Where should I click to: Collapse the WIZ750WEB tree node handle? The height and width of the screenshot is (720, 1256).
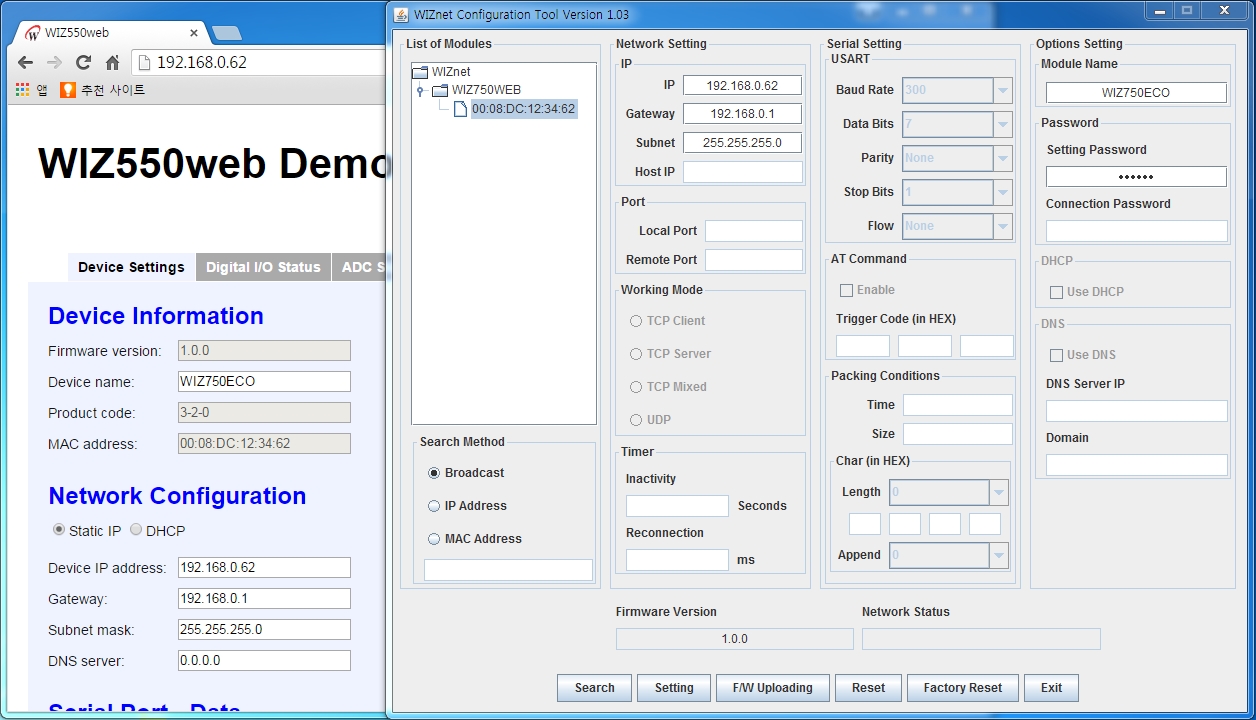point(421,91)
